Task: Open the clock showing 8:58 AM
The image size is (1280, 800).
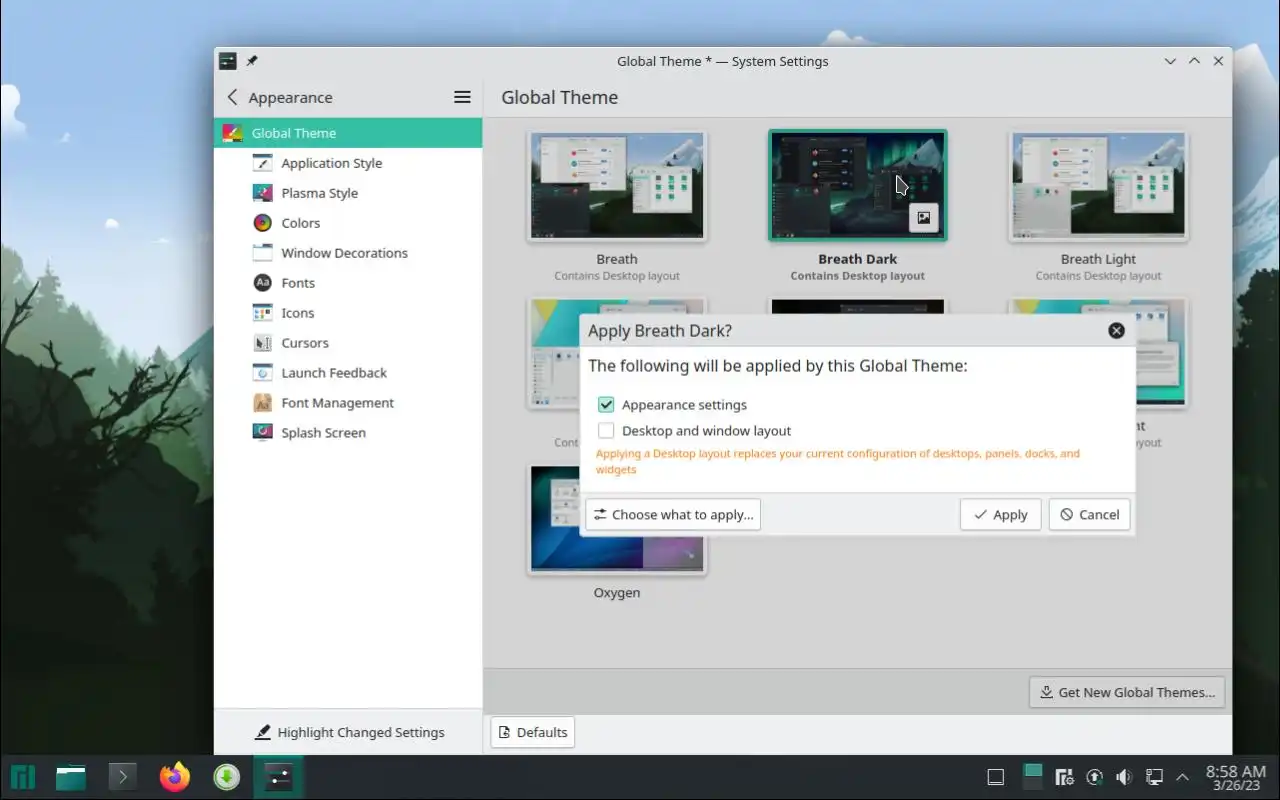Action: (x=1236, y=777)
